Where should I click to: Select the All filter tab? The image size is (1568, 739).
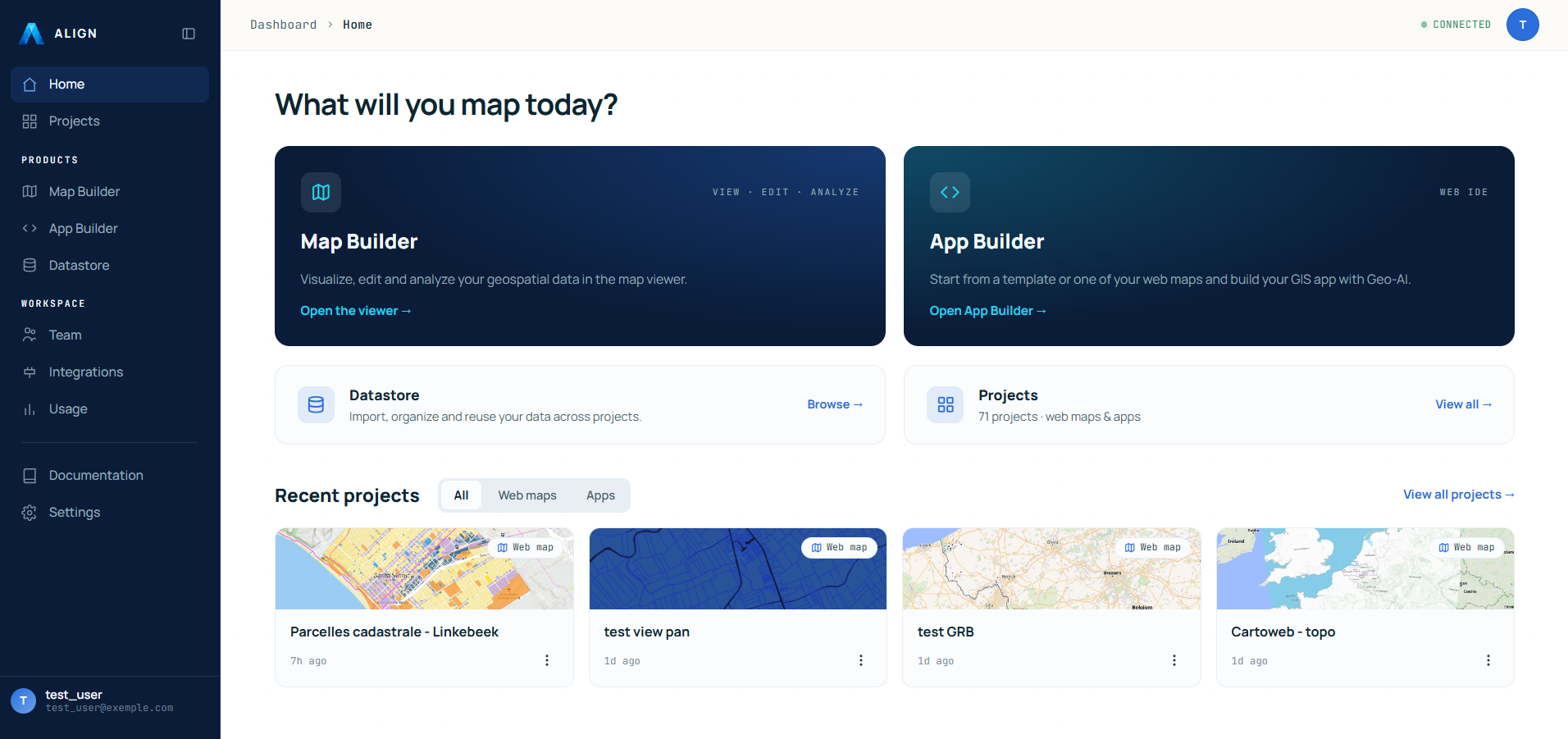462,495
